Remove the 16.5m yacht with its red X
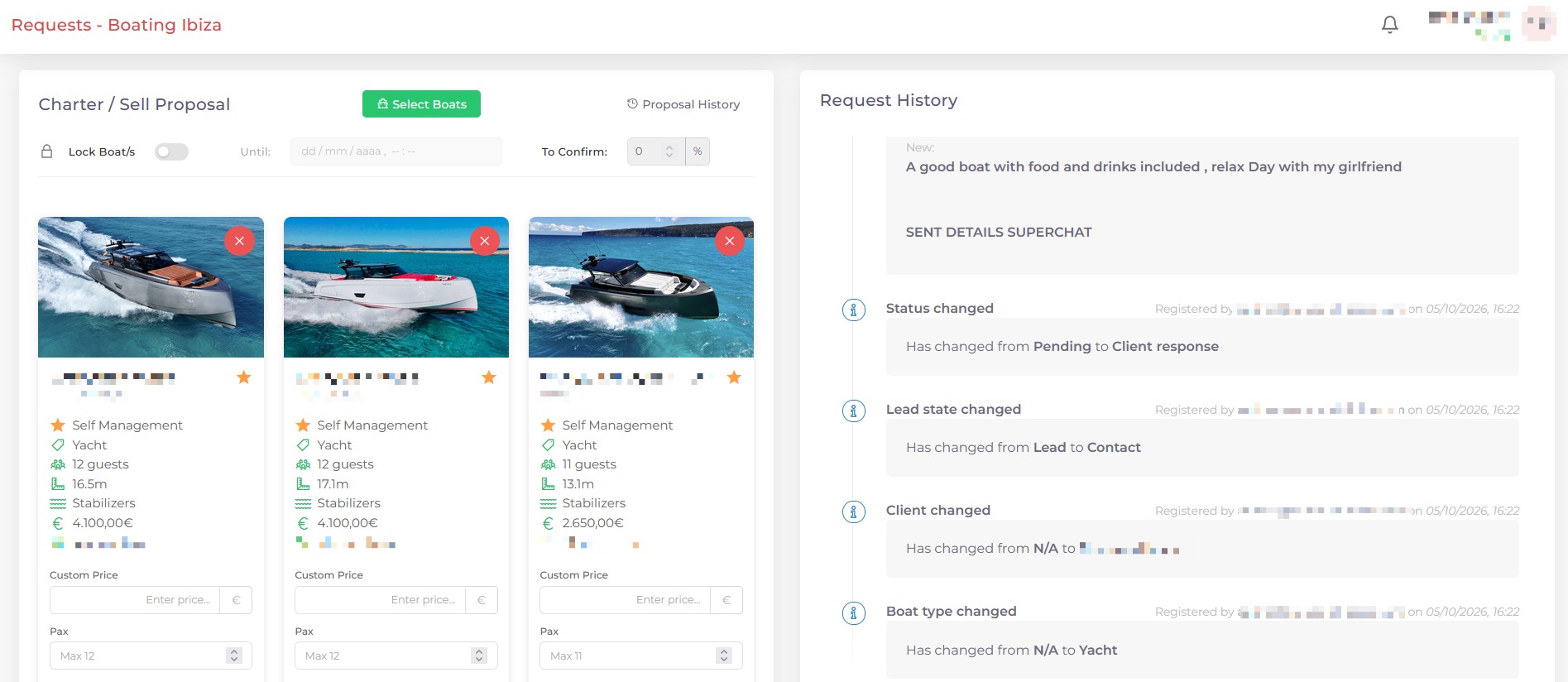 point(239,241)
